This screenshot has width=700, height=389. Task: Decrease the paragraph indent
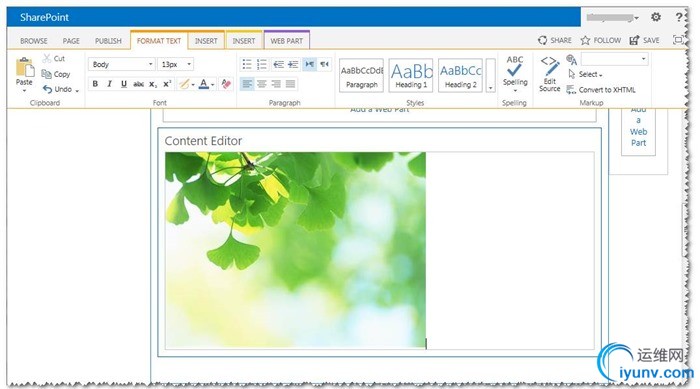coord(279,64)
